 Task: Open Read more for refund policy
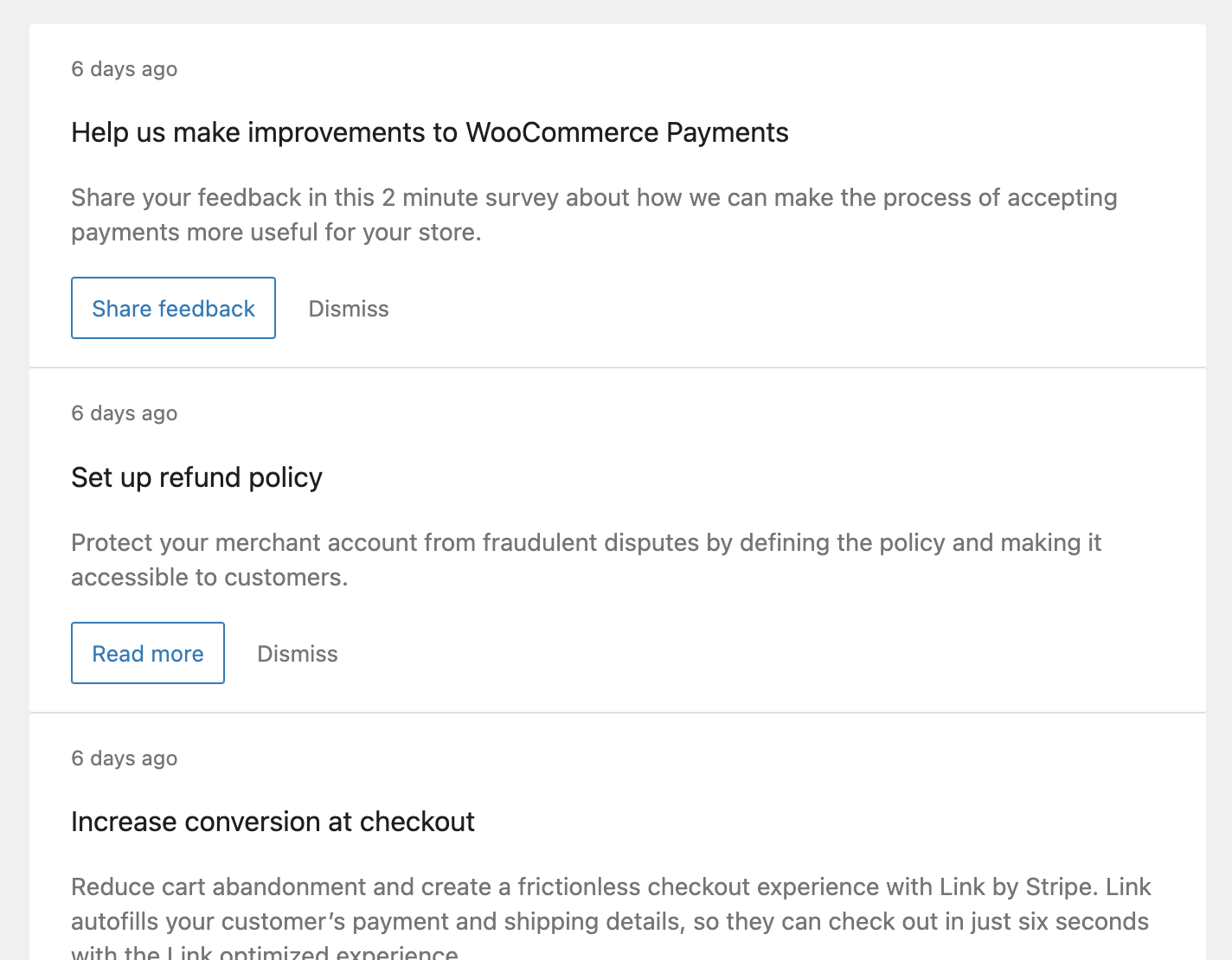[x=148, y=654]
